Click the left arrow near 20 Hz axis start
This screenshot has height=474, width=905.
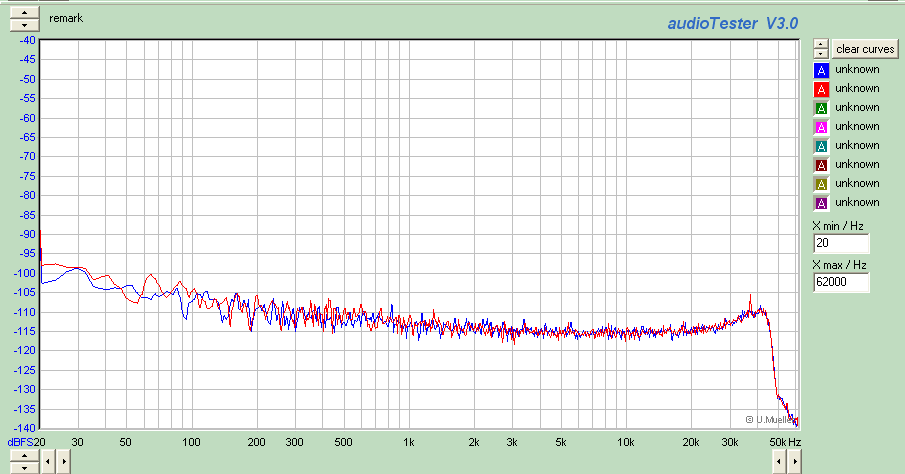coord(48,462)
